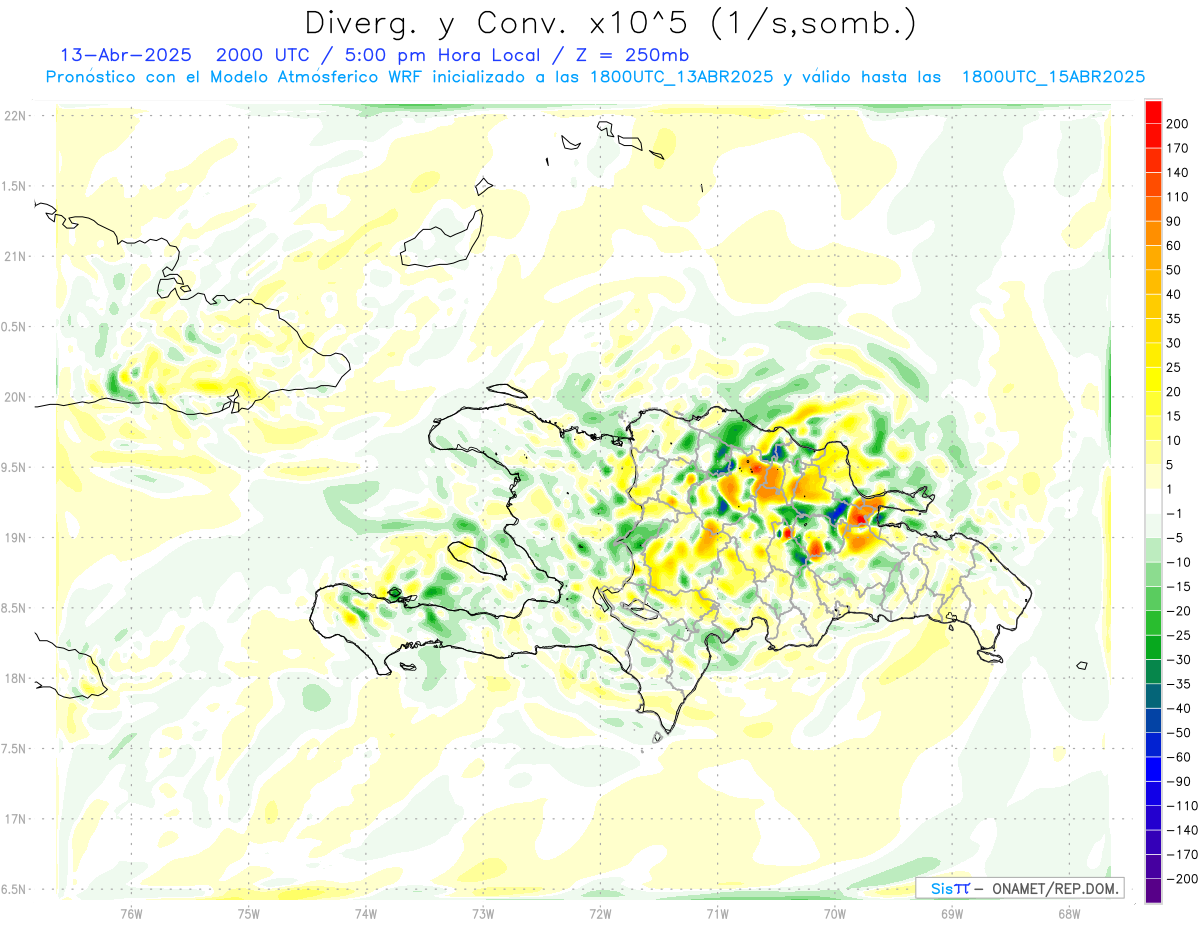Viewport: 1200px width, 927px height.
Task: Click the '68W' longitude label
Action: point(1068,913)
